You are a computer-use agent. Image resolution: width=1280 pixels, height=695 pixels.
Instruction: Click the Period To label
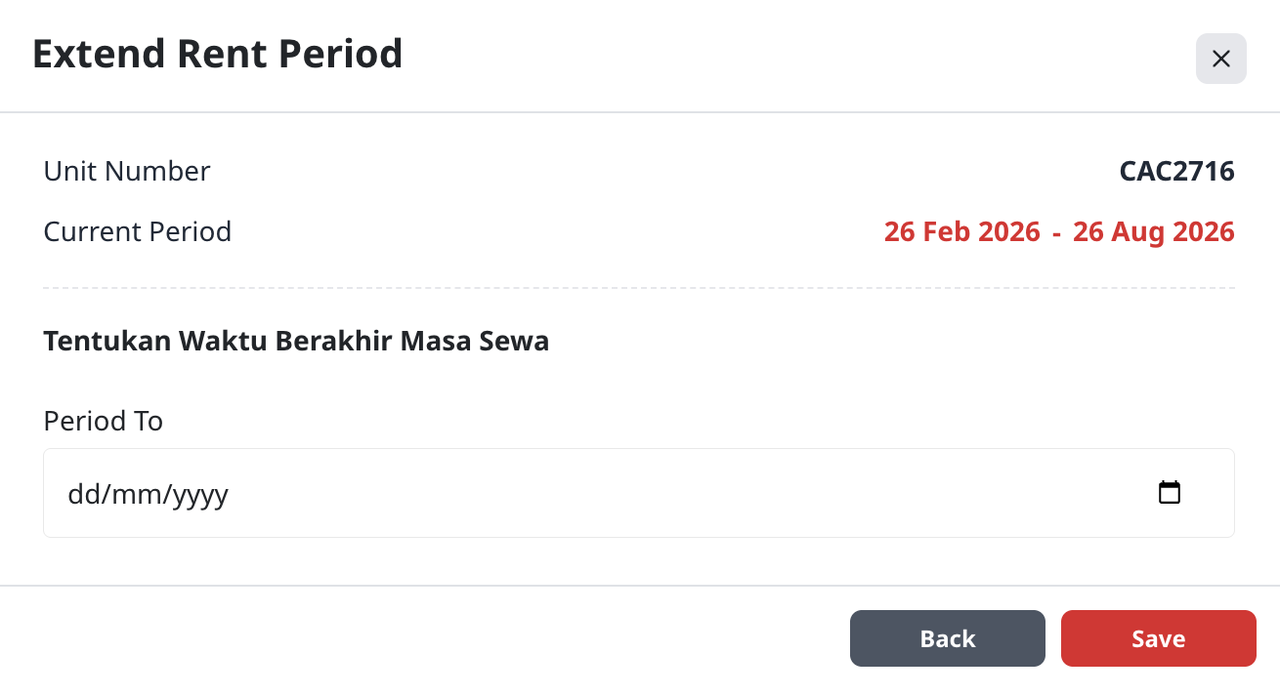tap(103, 421)
